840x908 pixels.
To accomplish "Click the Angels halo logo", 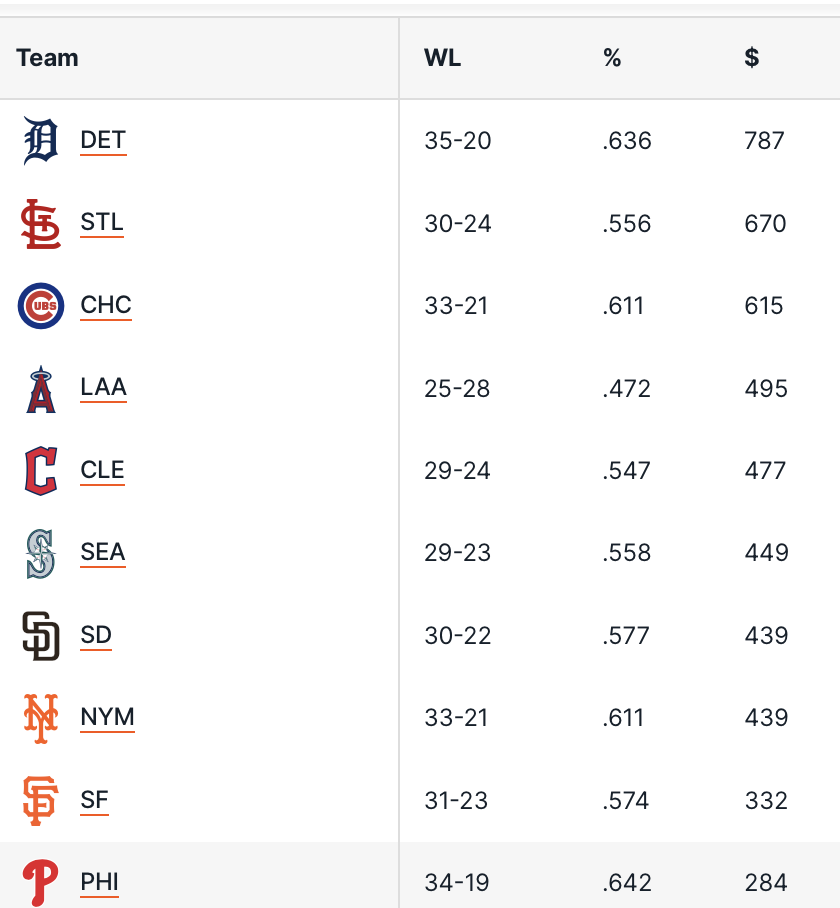I will click(41, 389).
